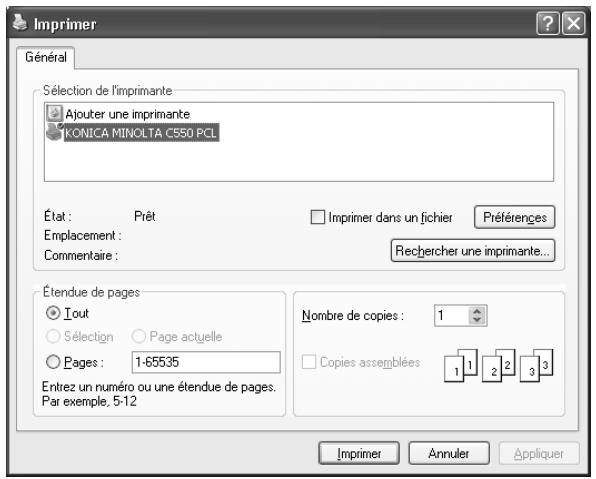This screenshot has height=479, width=596.
Task: Click the 3-3 pages collate illustration
Action: pos(536,366)
